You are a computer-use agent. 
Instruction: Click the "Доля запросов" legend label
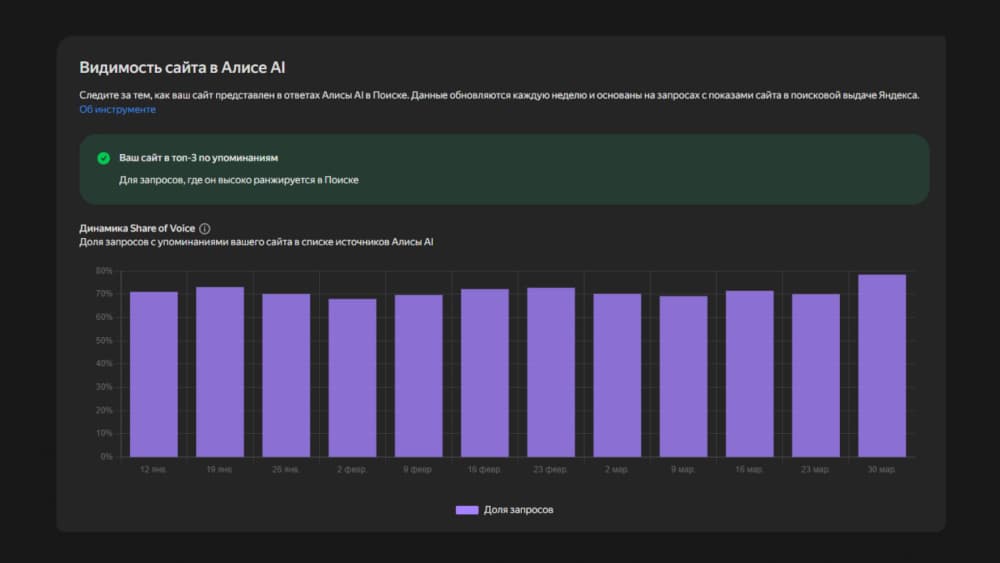coord(518,510)
